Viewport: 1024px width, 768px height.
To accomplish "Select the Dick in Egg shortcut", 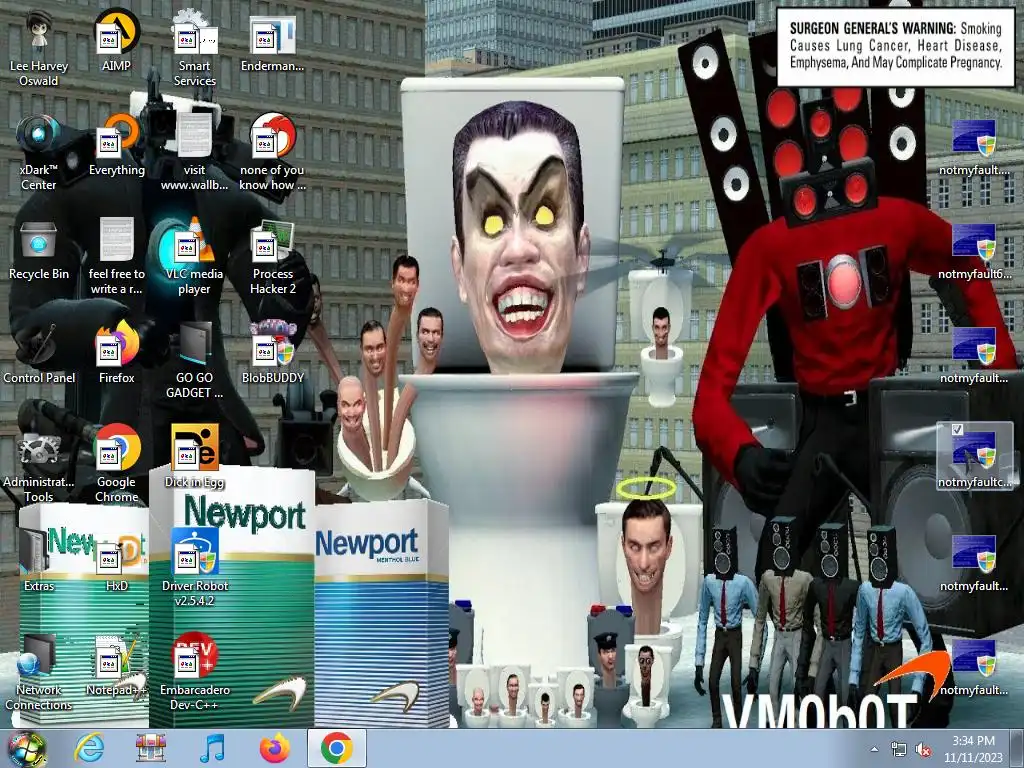I will [194, 457].
